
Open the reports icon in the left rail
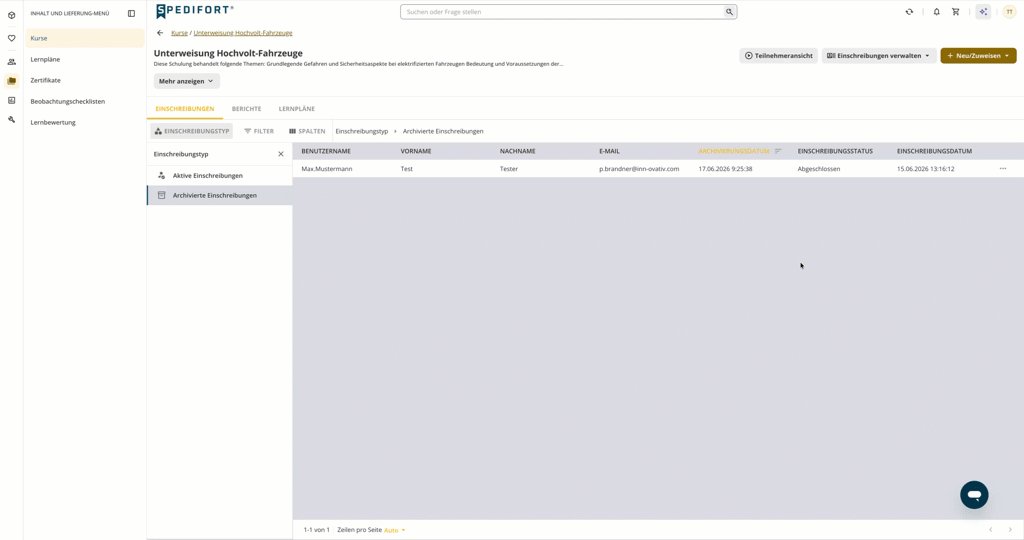coord(11,101)
